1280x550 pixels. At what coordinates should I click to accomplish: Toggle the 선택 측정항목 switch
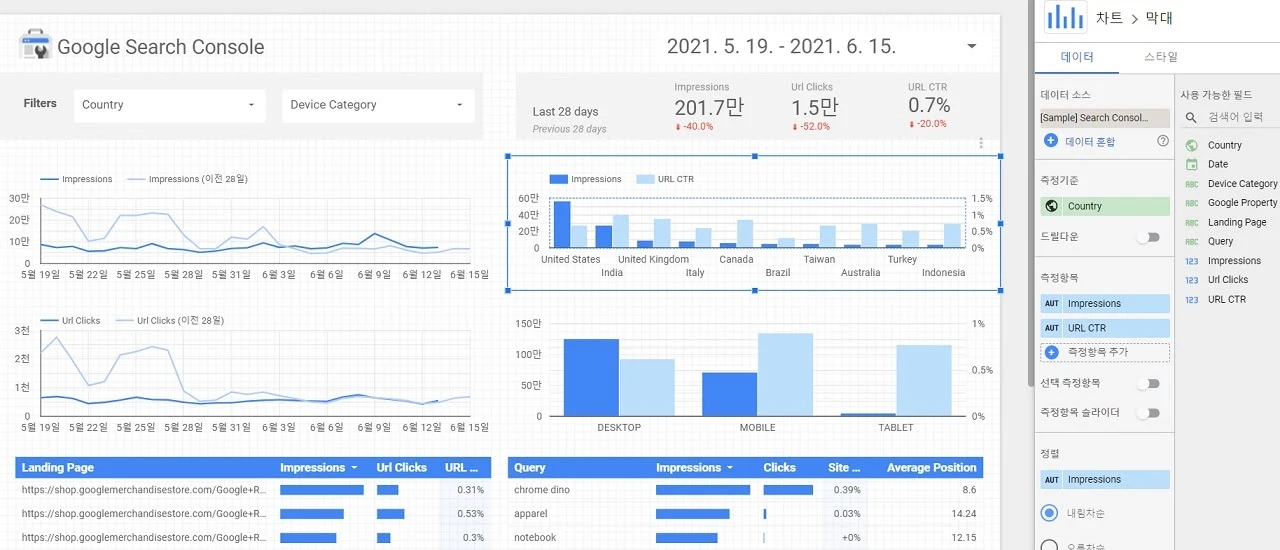(x=1150, y=383)
